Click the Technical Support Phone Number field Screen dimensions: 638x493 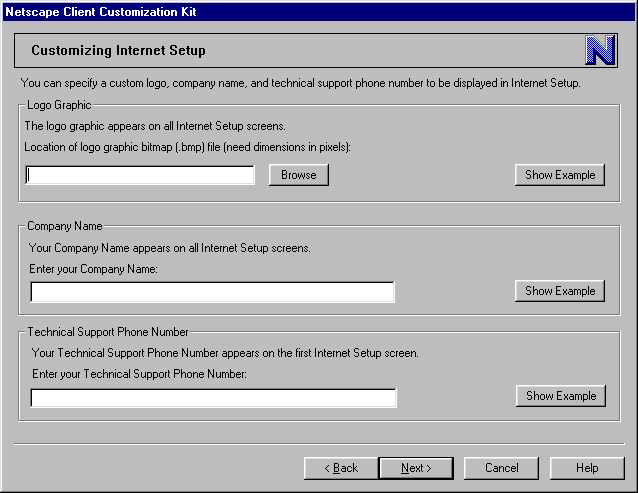213,398
